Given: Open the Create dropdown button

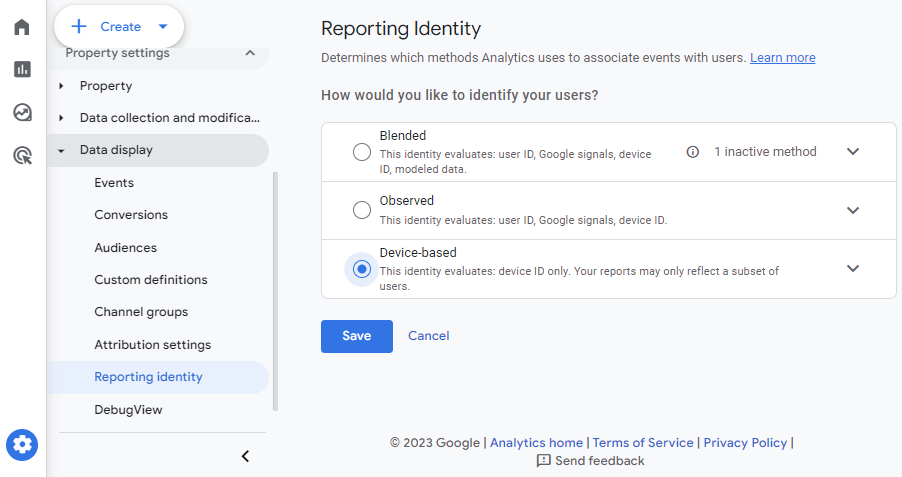Looking at the screenshot, I should coord(119,27).
